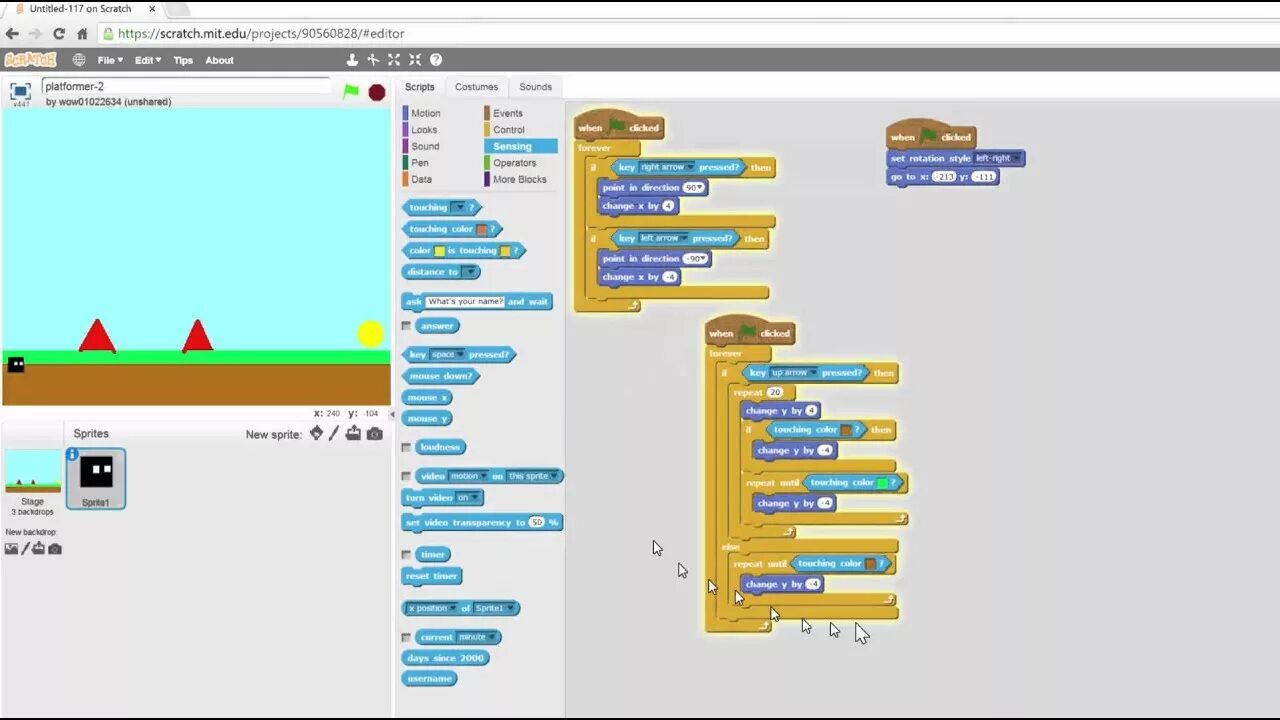The image size is (1280, 720).
Task: Choose new sprite from library
Action: 316,433
